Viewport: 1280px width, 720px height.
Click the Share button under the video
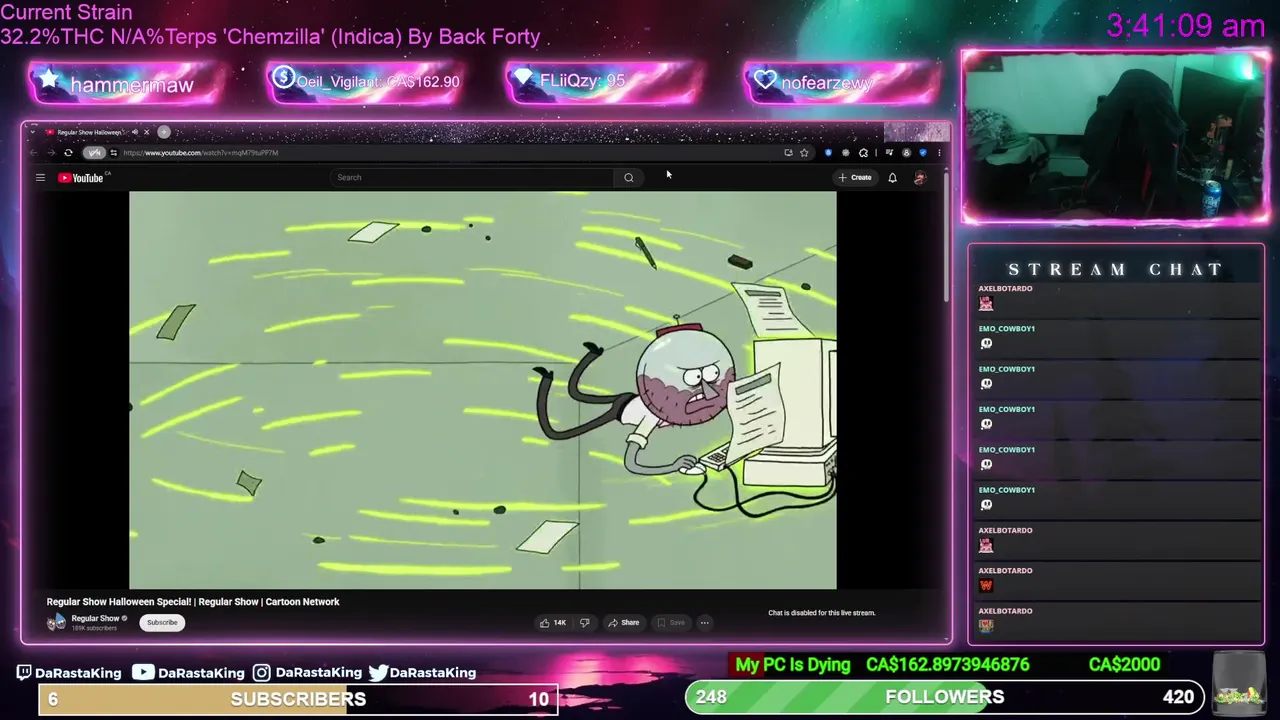[x=624, y=623]
